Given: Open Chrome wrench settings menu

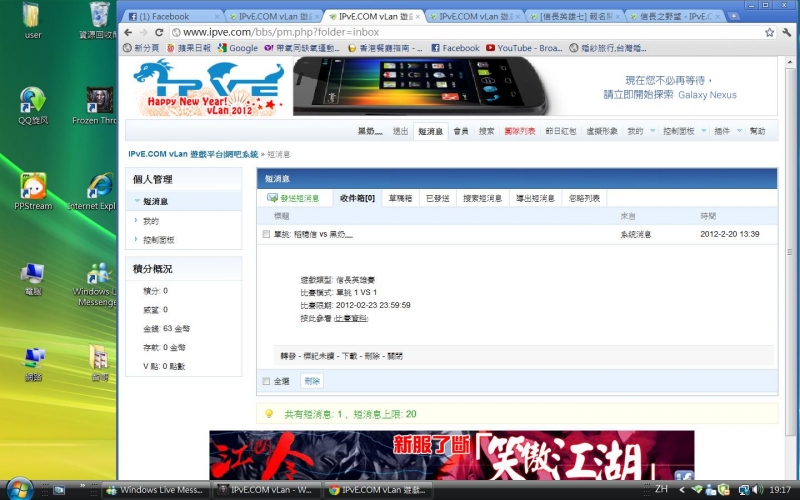Looking at the screenshot, I should coord(786,32).
